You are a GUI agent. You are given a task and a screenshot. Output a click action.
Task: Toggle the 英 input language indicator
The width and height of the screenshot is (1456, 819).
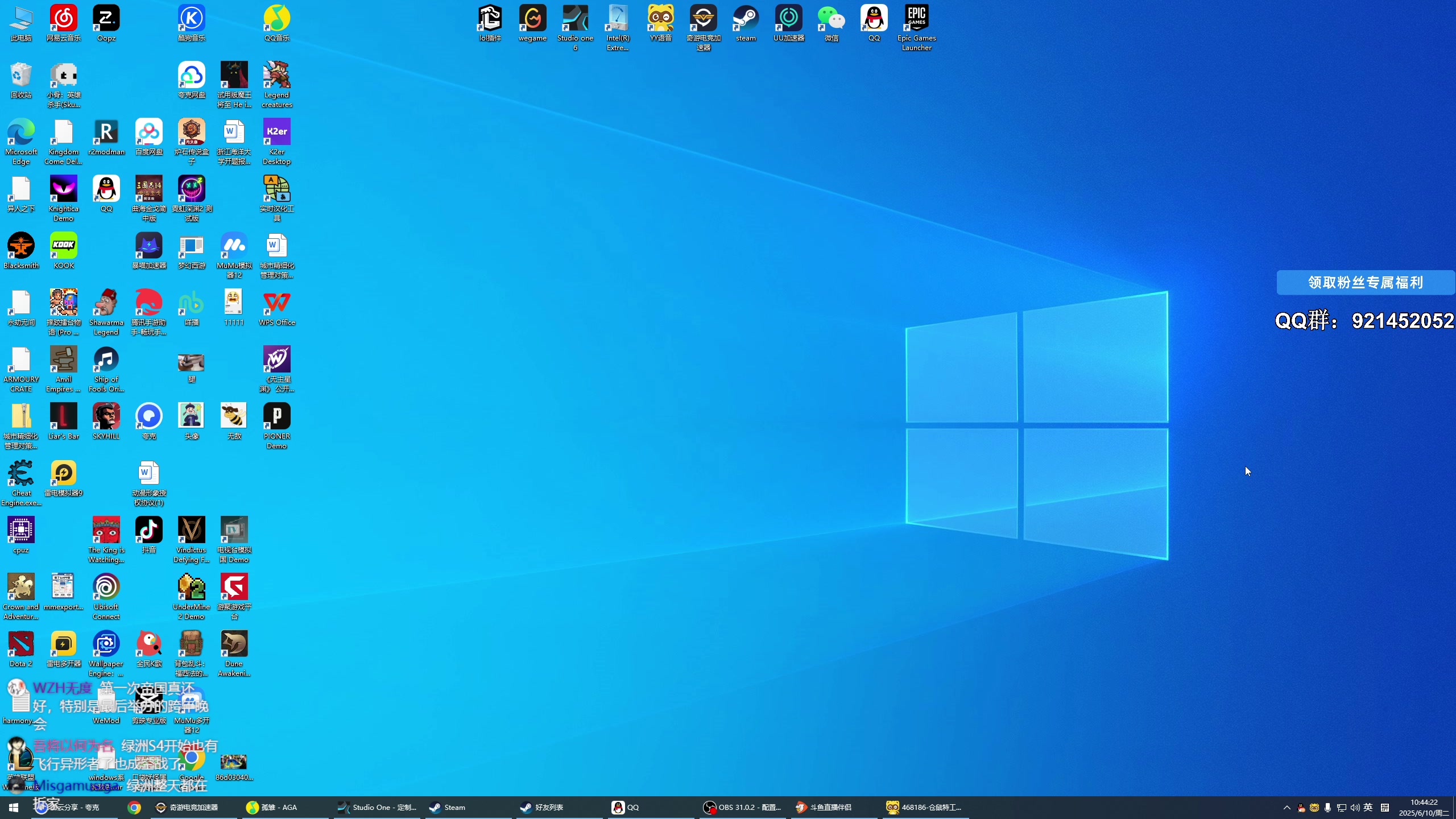(1368, 808)
